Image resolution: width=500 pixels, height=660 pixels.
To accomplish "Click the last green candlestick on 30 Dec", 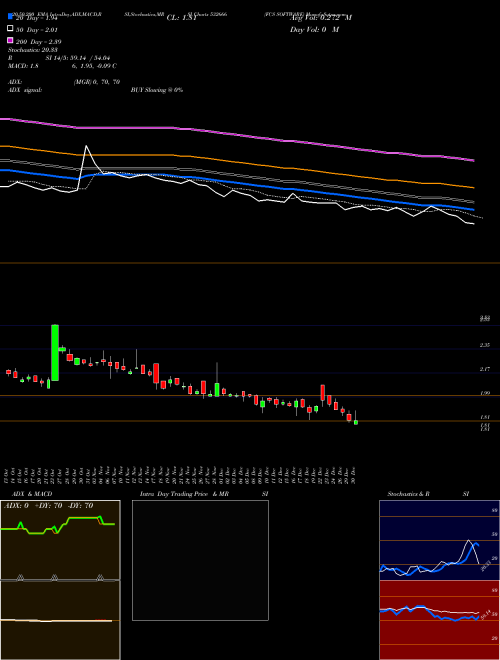I will point(356,422).
